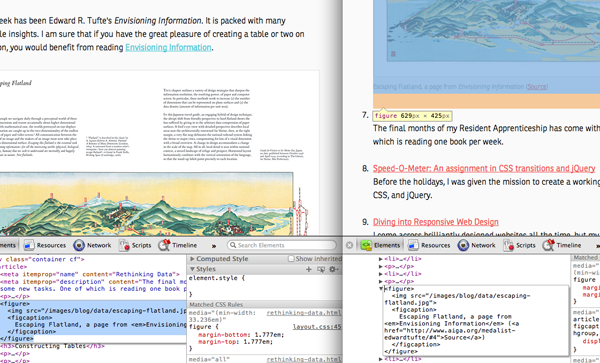Screen dimensions: 600x363
Task: Close the right inspector with X button
Action: [x=349, y=245]
